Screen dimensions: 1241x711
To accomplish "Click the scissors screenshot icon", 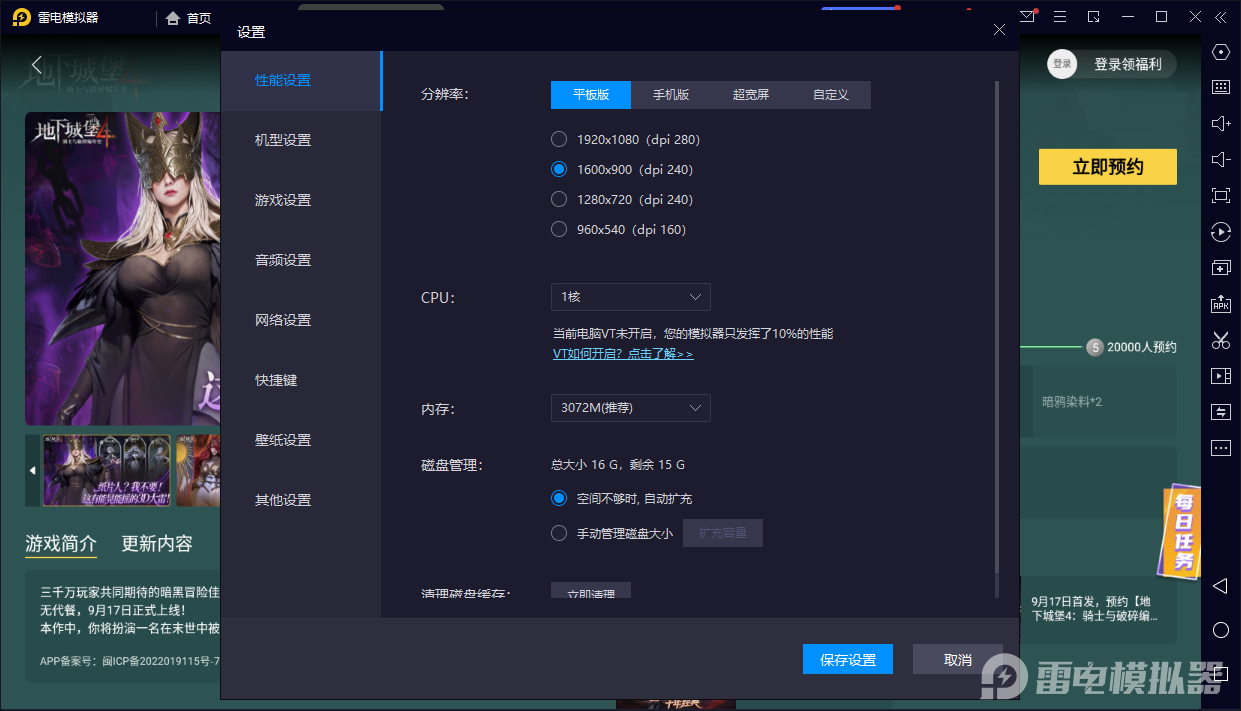I will [x=1220, y=340].
